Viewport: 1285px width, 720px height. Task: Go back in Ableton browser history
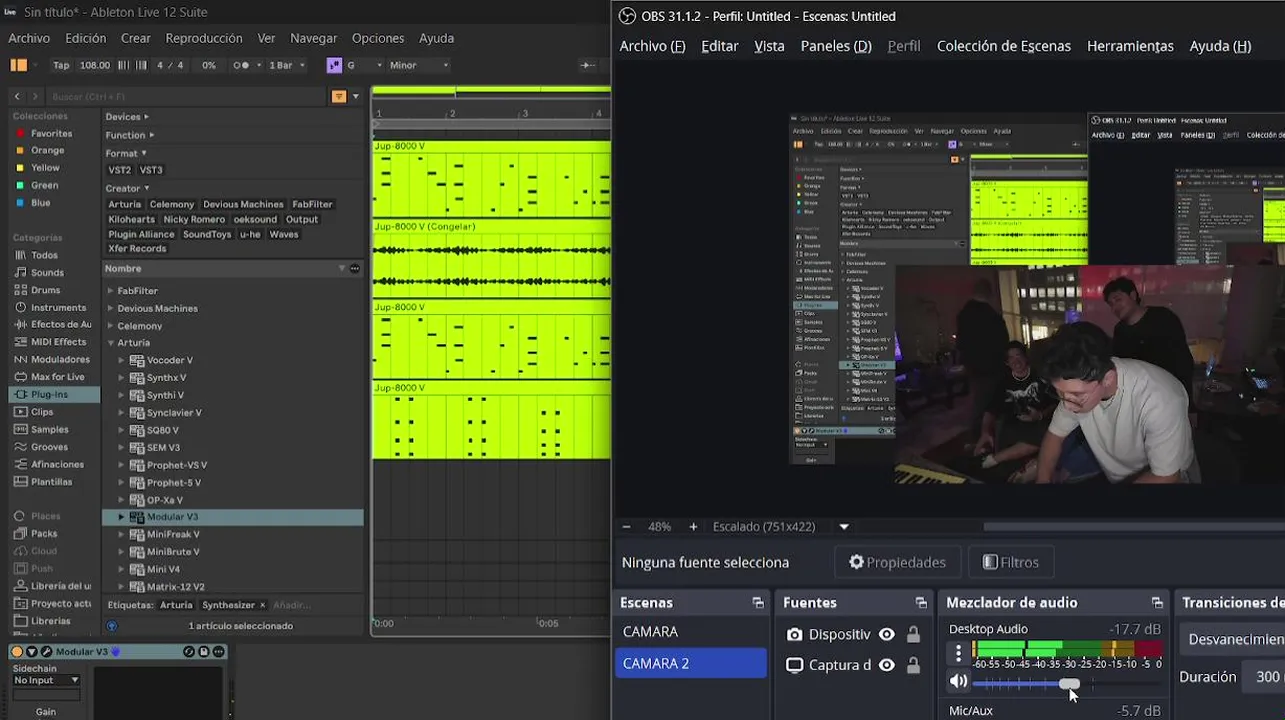pos(17,96)
